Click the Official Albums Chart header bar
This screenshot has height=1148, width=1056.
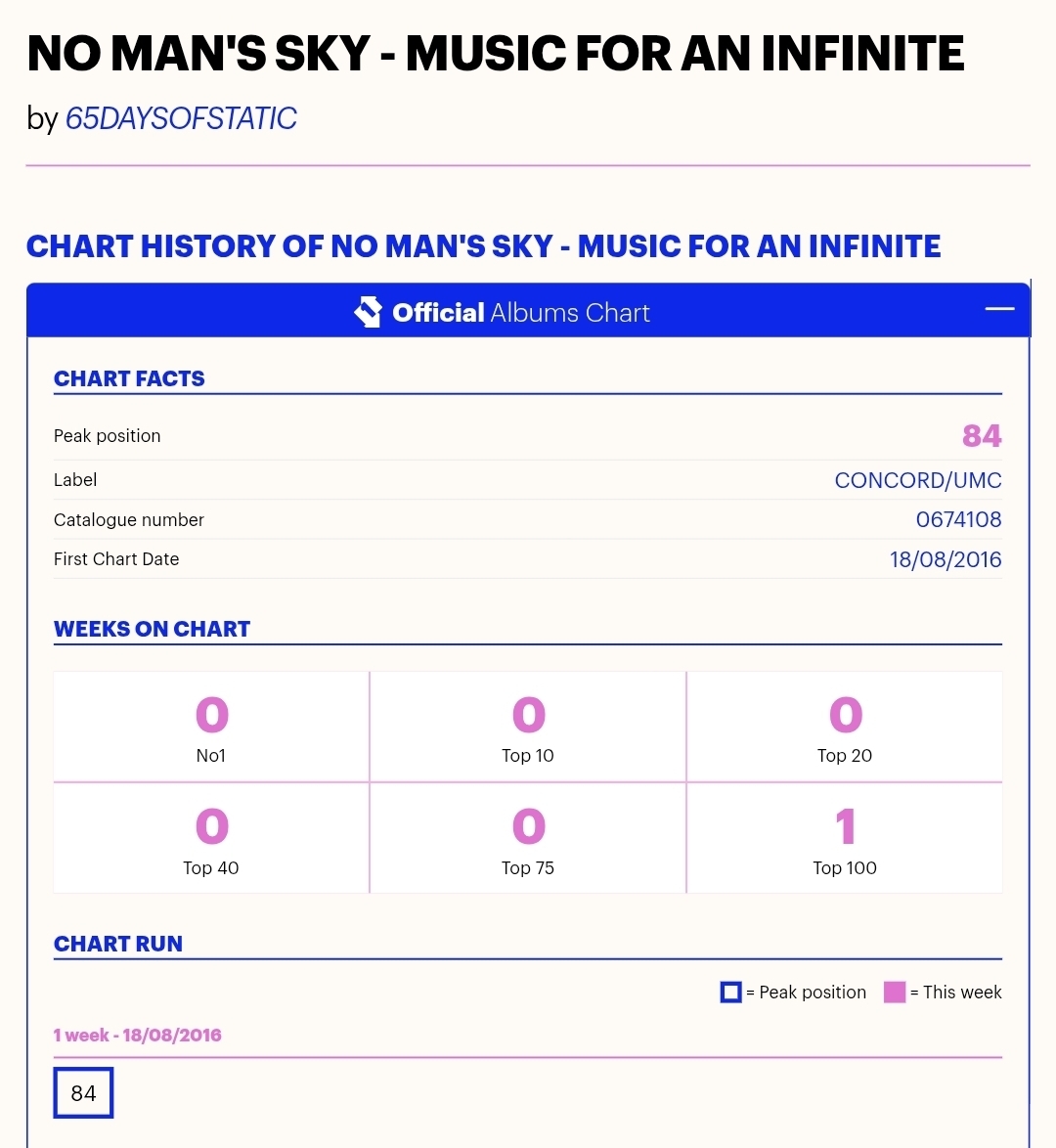pyautogui.click(x=528, y=312)
